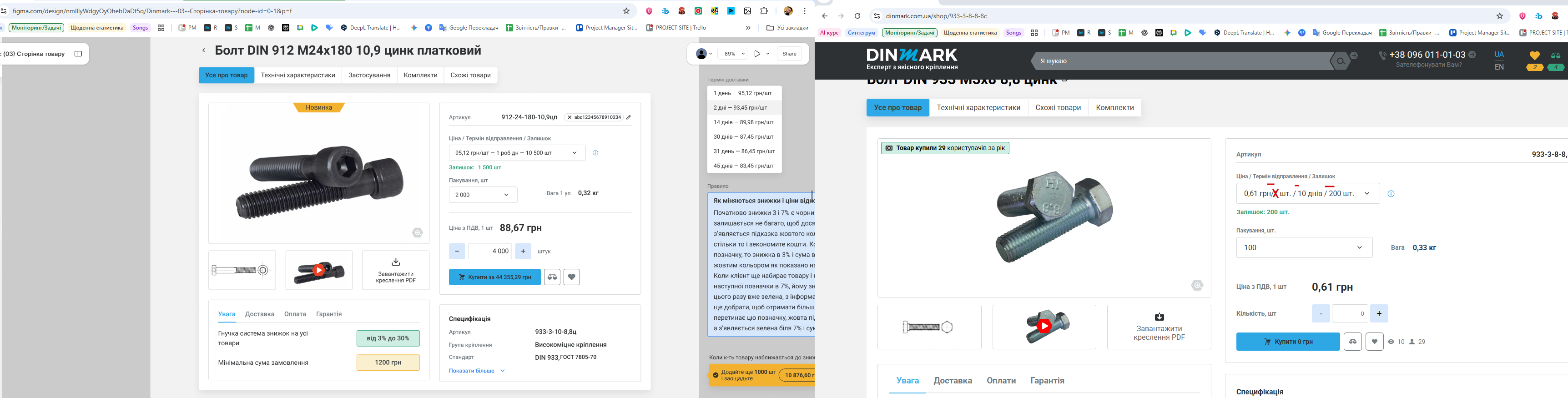Open Chrome three-dot menu in Figma window
1568x398 pixels.
coord(805,11)
